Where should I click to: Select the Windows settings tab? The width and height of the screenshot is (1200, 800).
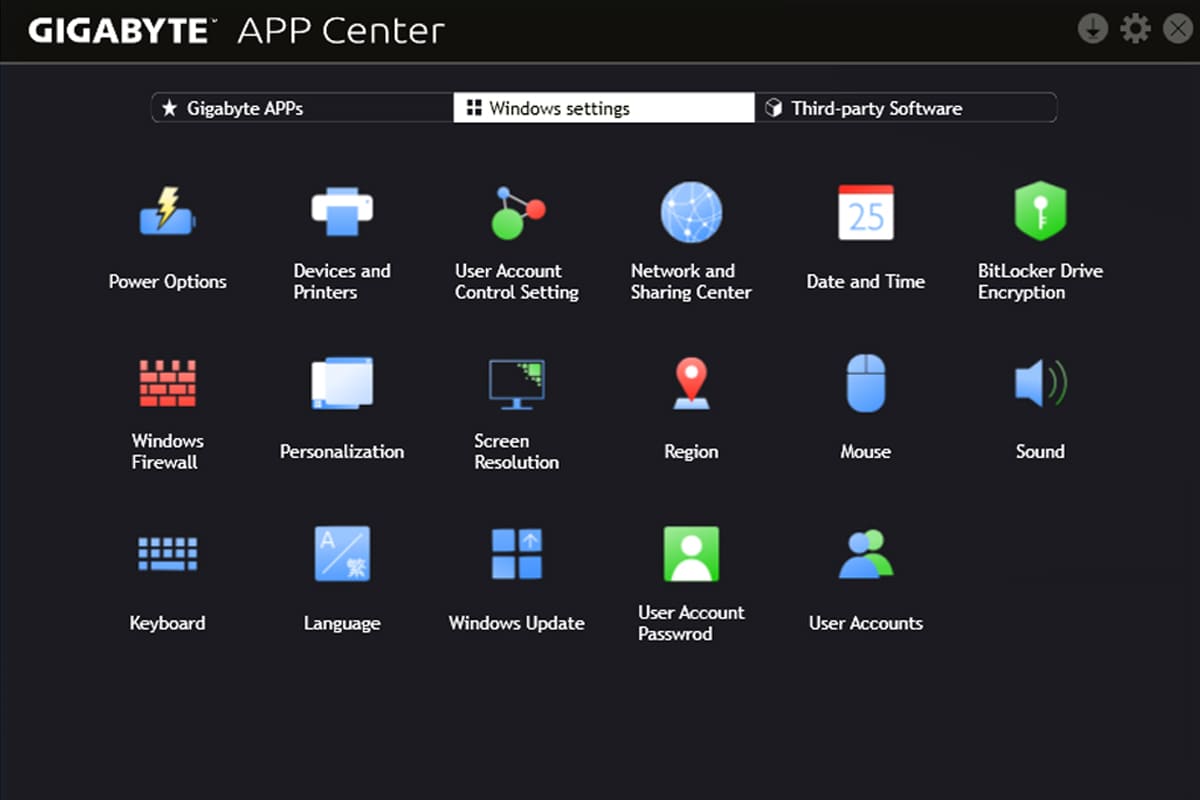(604, 108)
